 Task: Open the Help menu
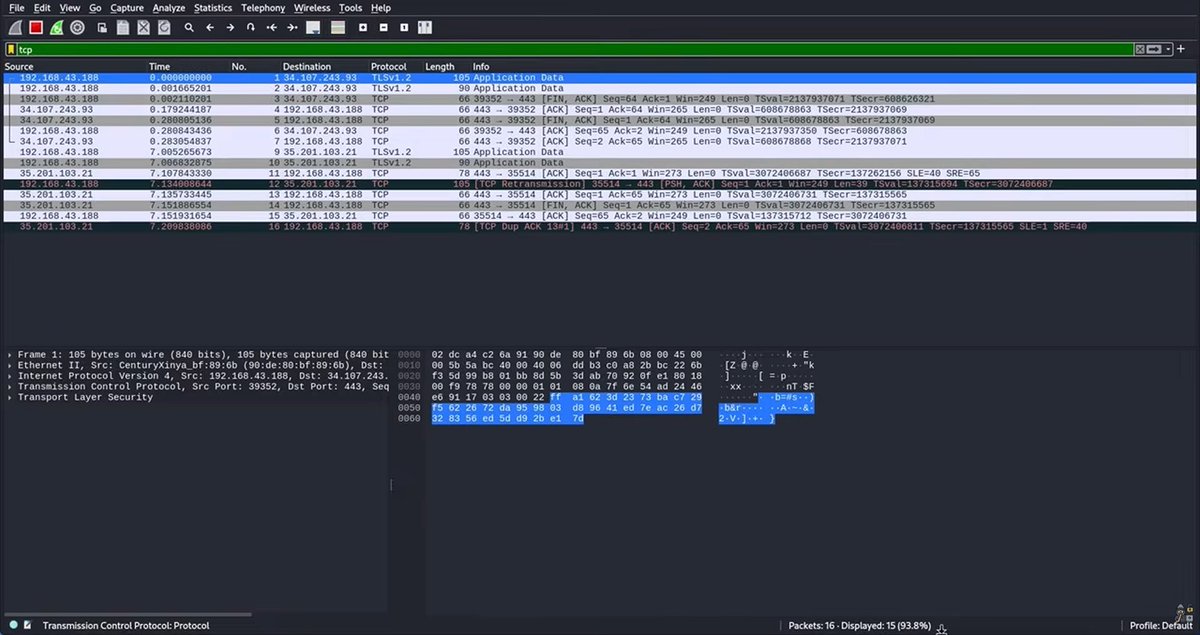coord(381,7)
